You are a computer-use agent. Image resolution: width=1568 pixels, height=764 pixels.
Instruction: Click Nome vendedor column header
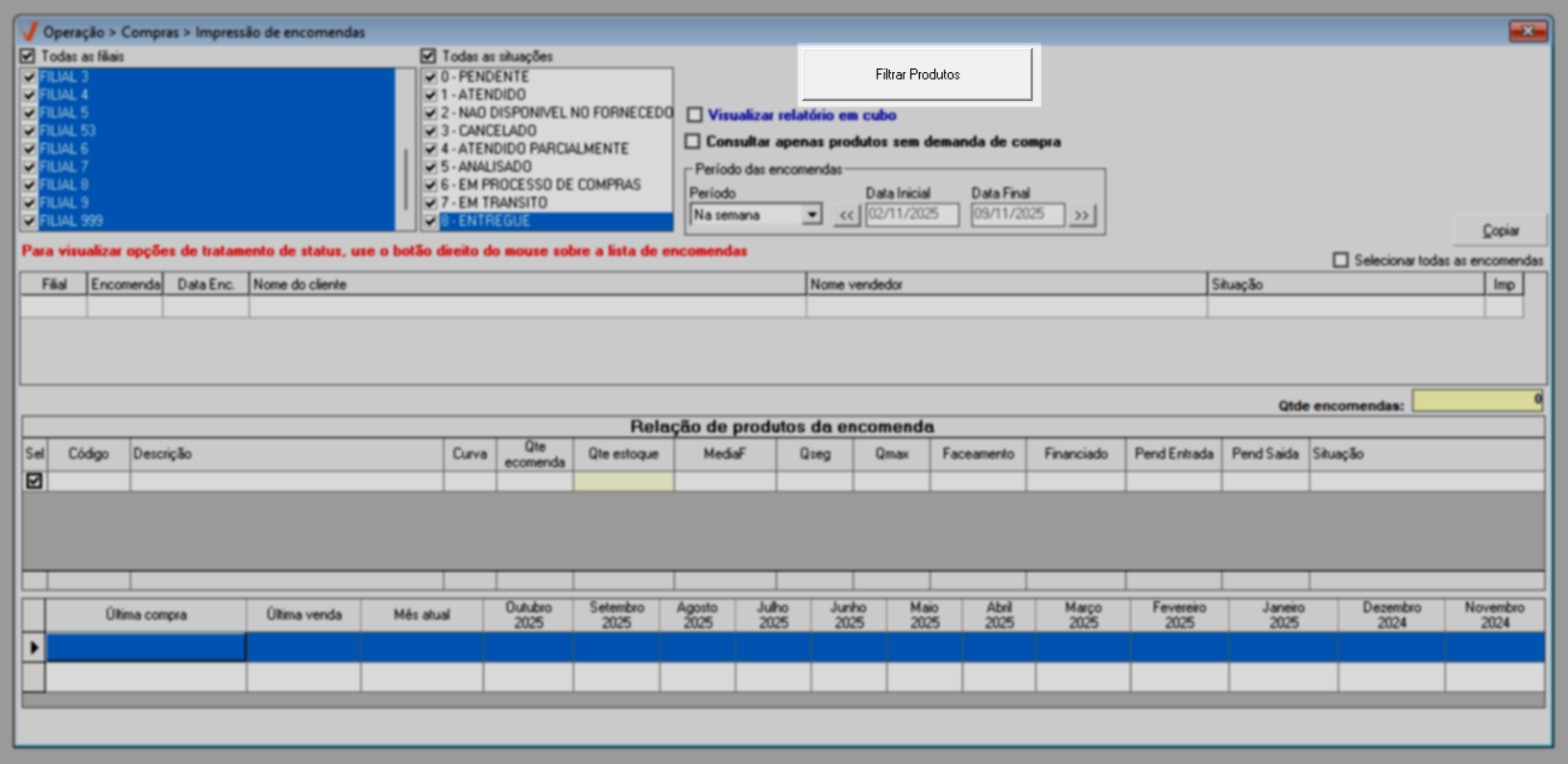(x=1006, y=284)
